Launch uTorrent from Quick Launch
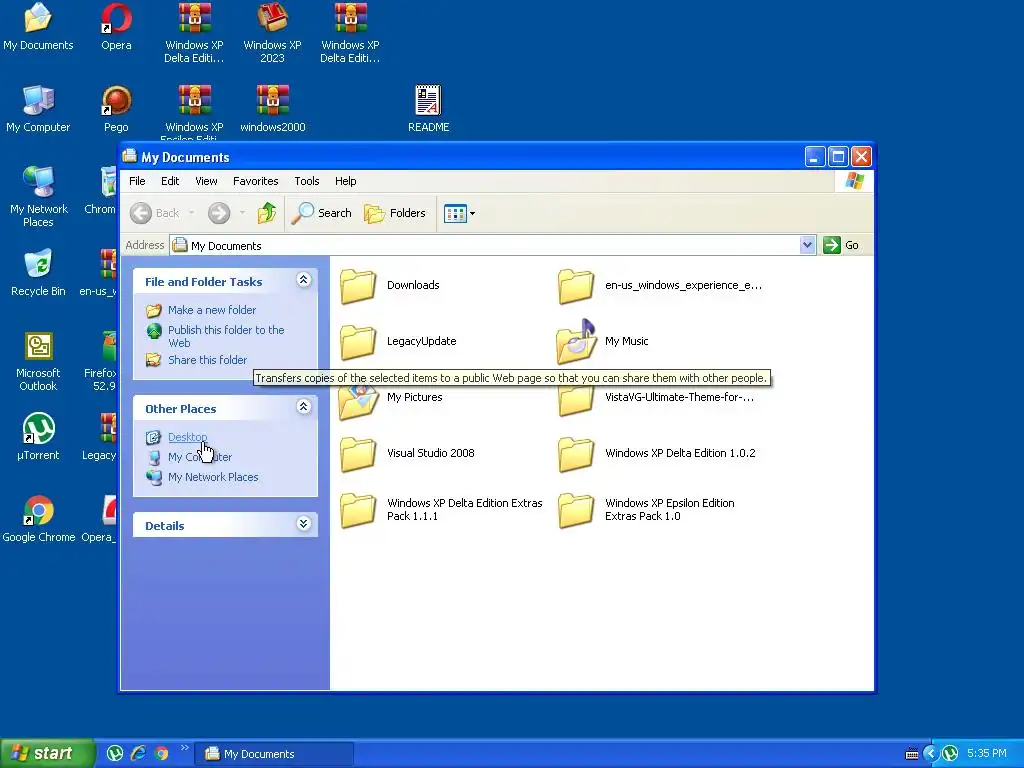The height and width of the screenshot is (768, 1024). (x=115, y=754)
